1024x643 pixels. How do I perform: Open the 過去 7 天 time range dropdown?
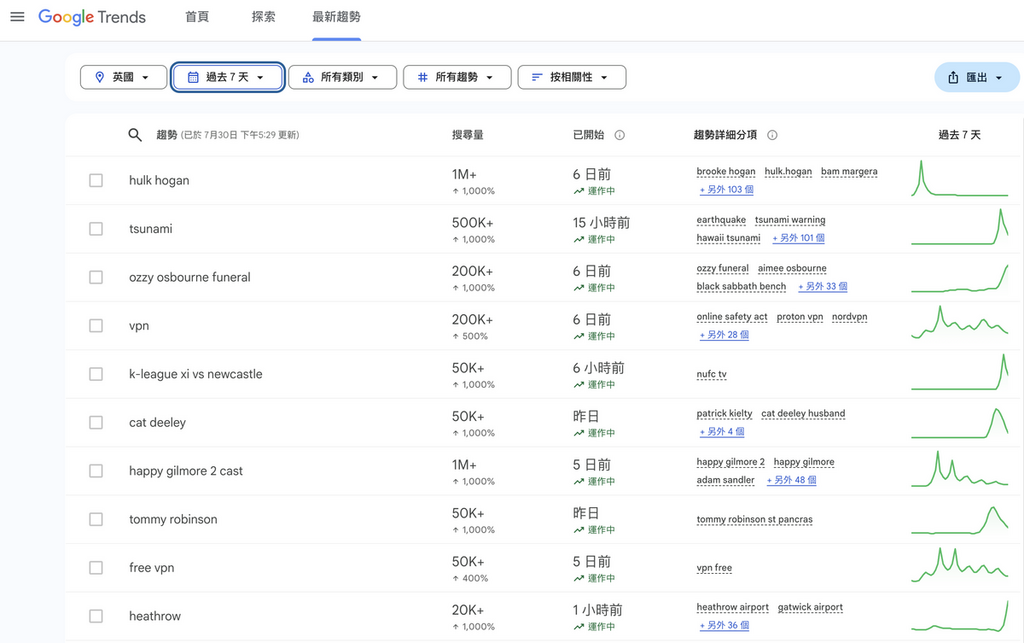point(227,77)
